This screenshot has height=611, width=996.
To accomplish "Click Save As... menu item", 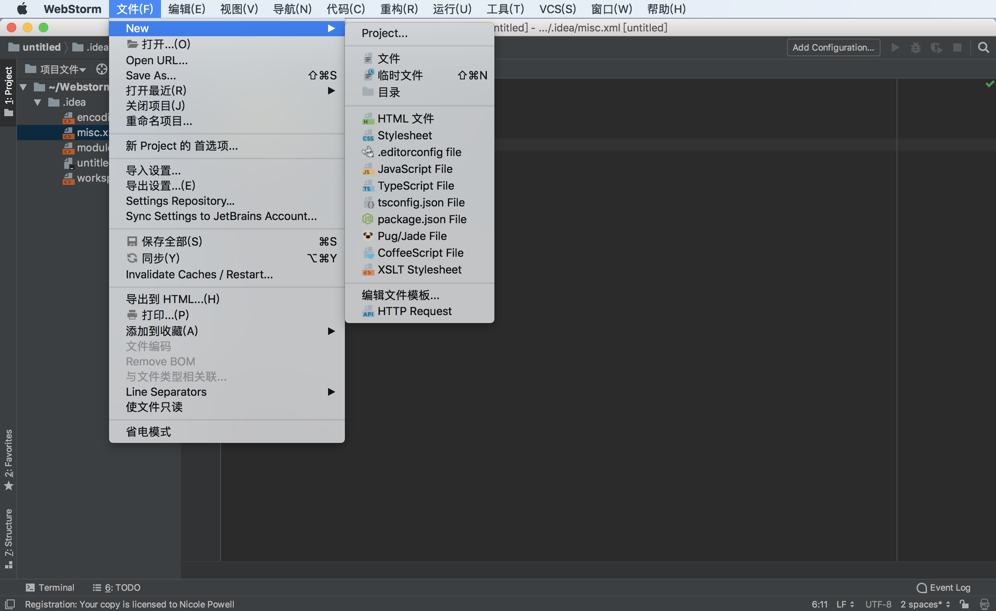I will 227,76.
